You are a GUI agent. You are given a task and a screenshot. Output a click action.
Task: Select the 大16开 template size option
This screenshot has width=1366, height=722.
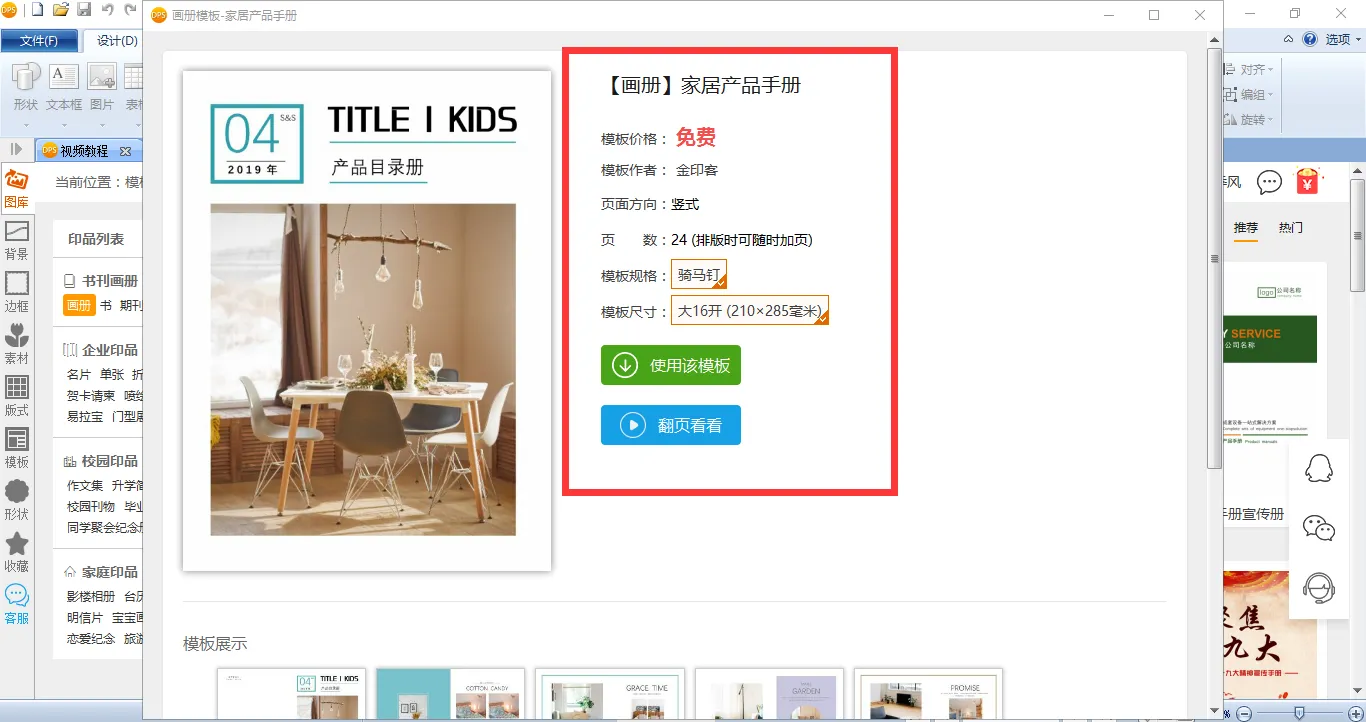point(750,311)
